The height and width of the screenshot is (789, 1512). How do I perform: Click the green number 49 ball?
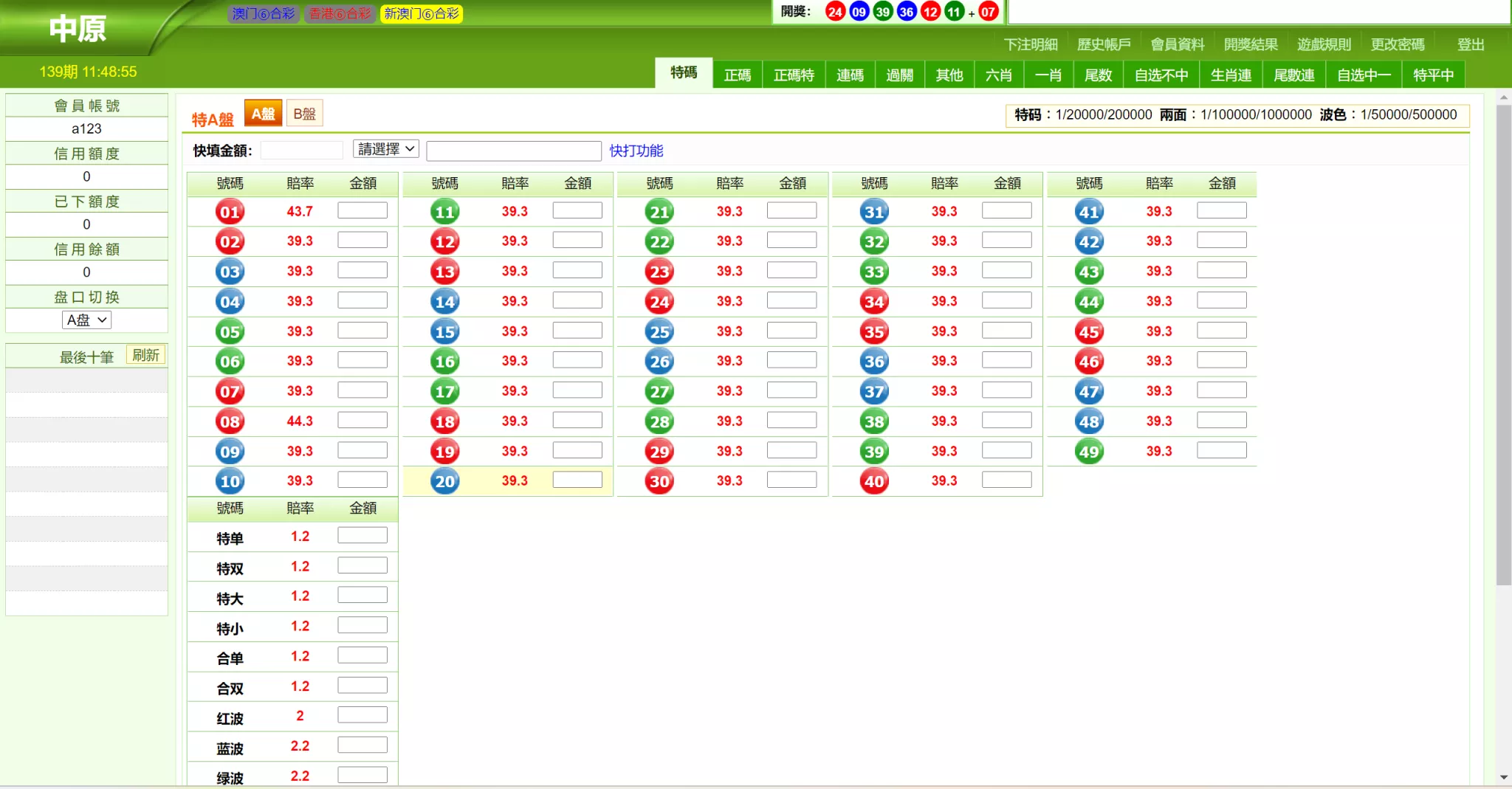coord(1089,451)
